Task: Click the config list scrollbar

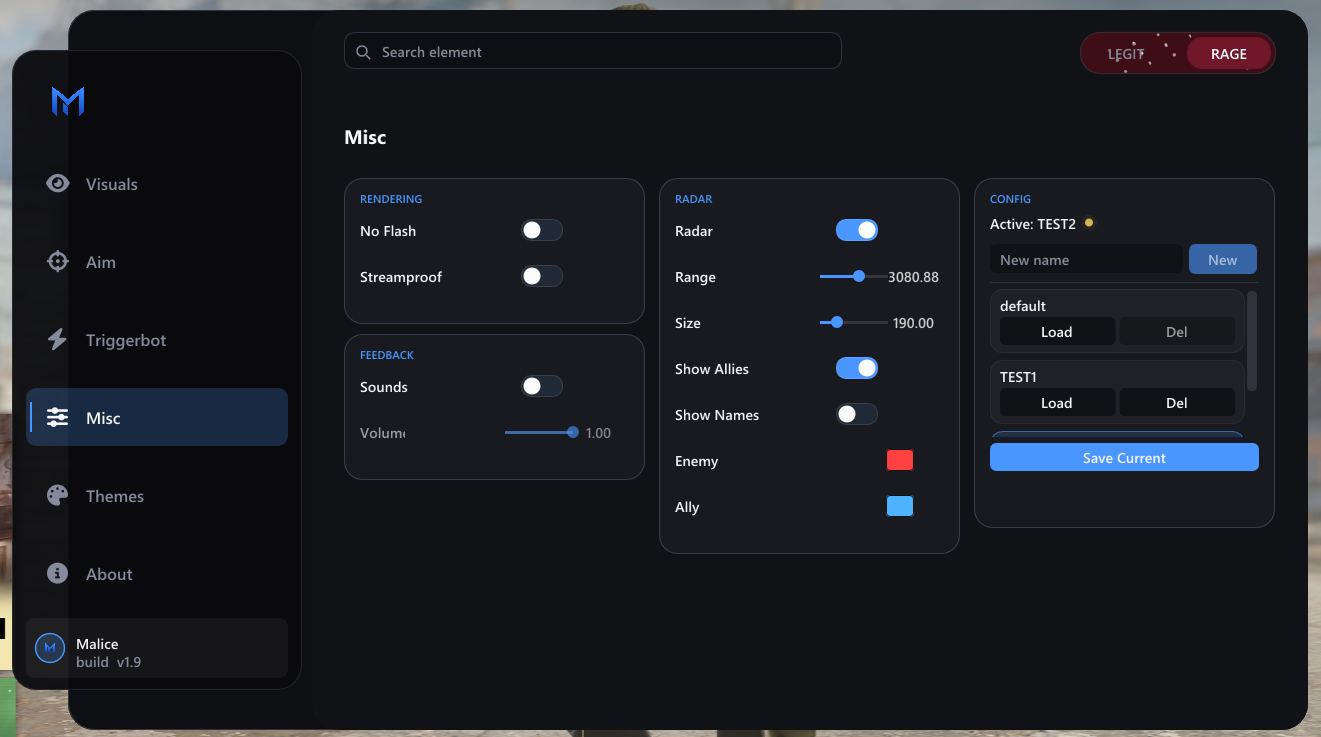Action: (1252, 341)
